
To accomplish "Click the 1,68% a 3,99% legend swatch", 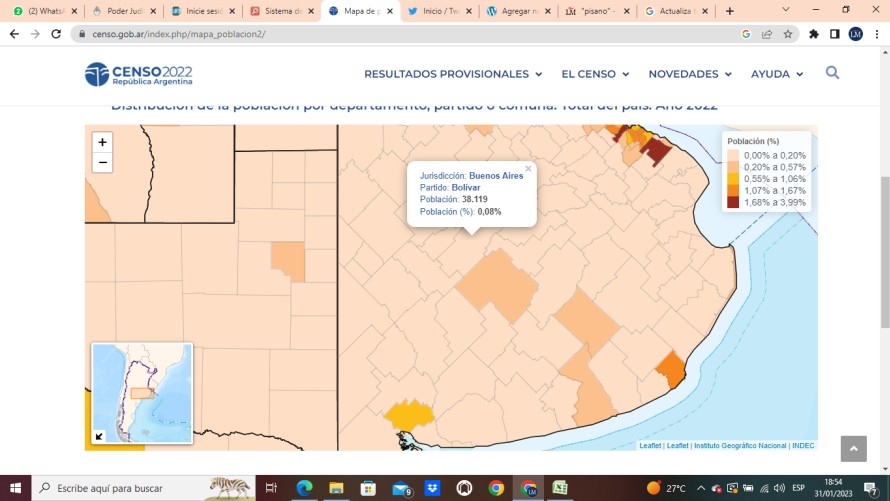I will click(x=733, y=202).
